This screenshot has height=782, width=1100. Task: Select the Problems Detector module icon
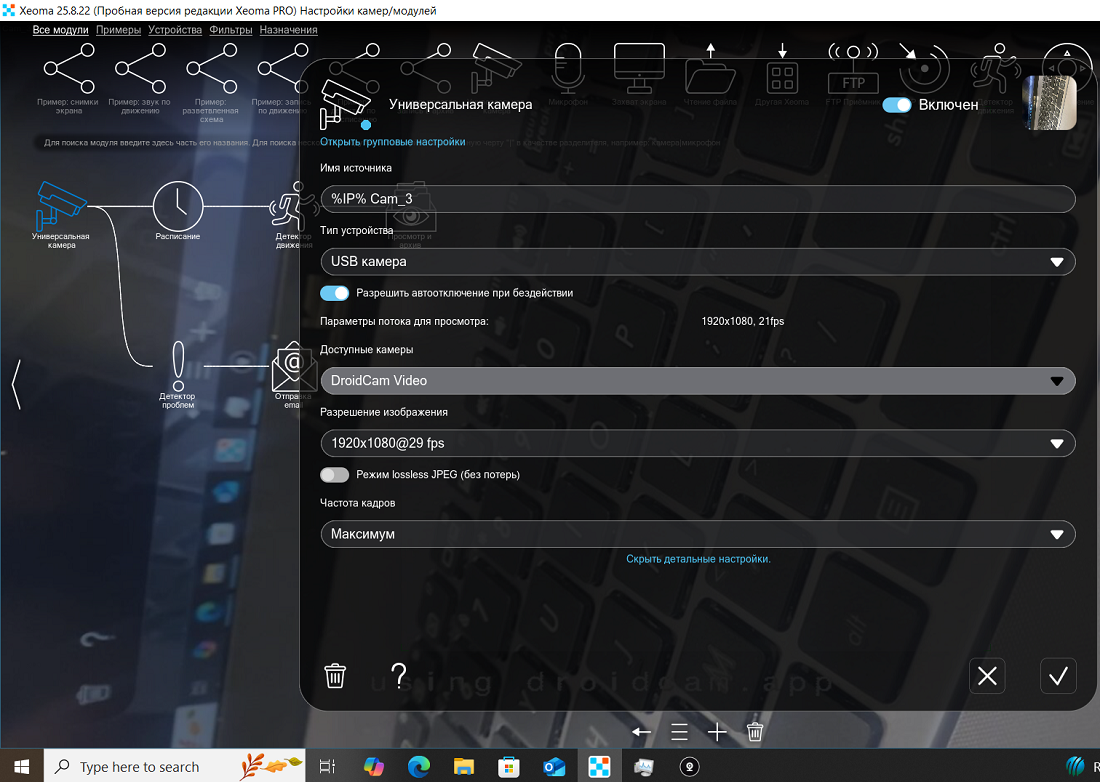[x=178, y=367]
